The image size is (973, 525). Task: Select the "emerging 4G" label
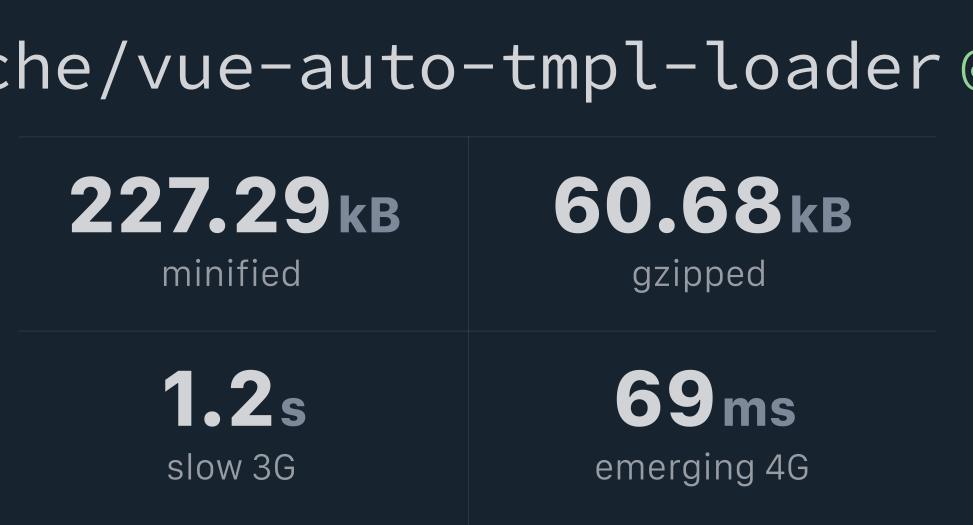[x=701, y=468]
